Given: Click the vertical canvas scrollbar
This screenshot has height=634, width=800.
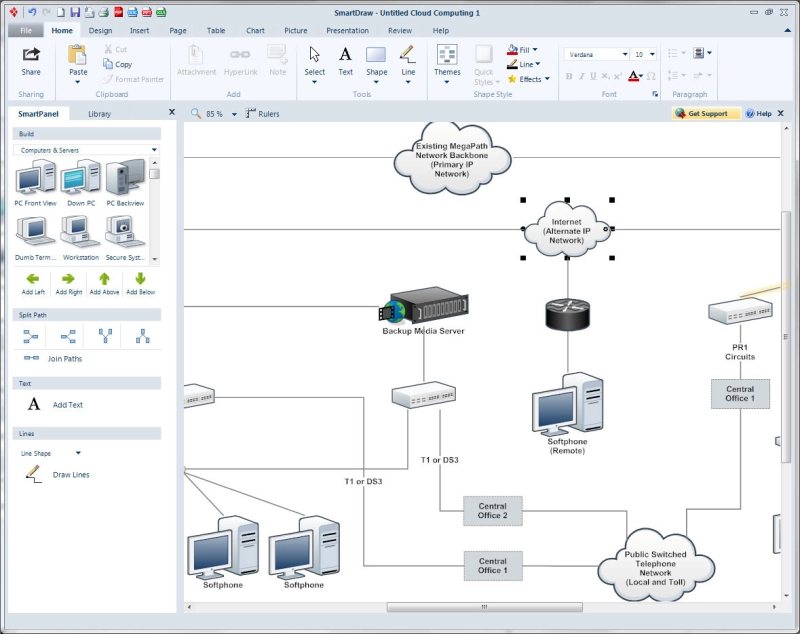Looking at the screenshot, I should pyautogui.click(x=786, y=337).
